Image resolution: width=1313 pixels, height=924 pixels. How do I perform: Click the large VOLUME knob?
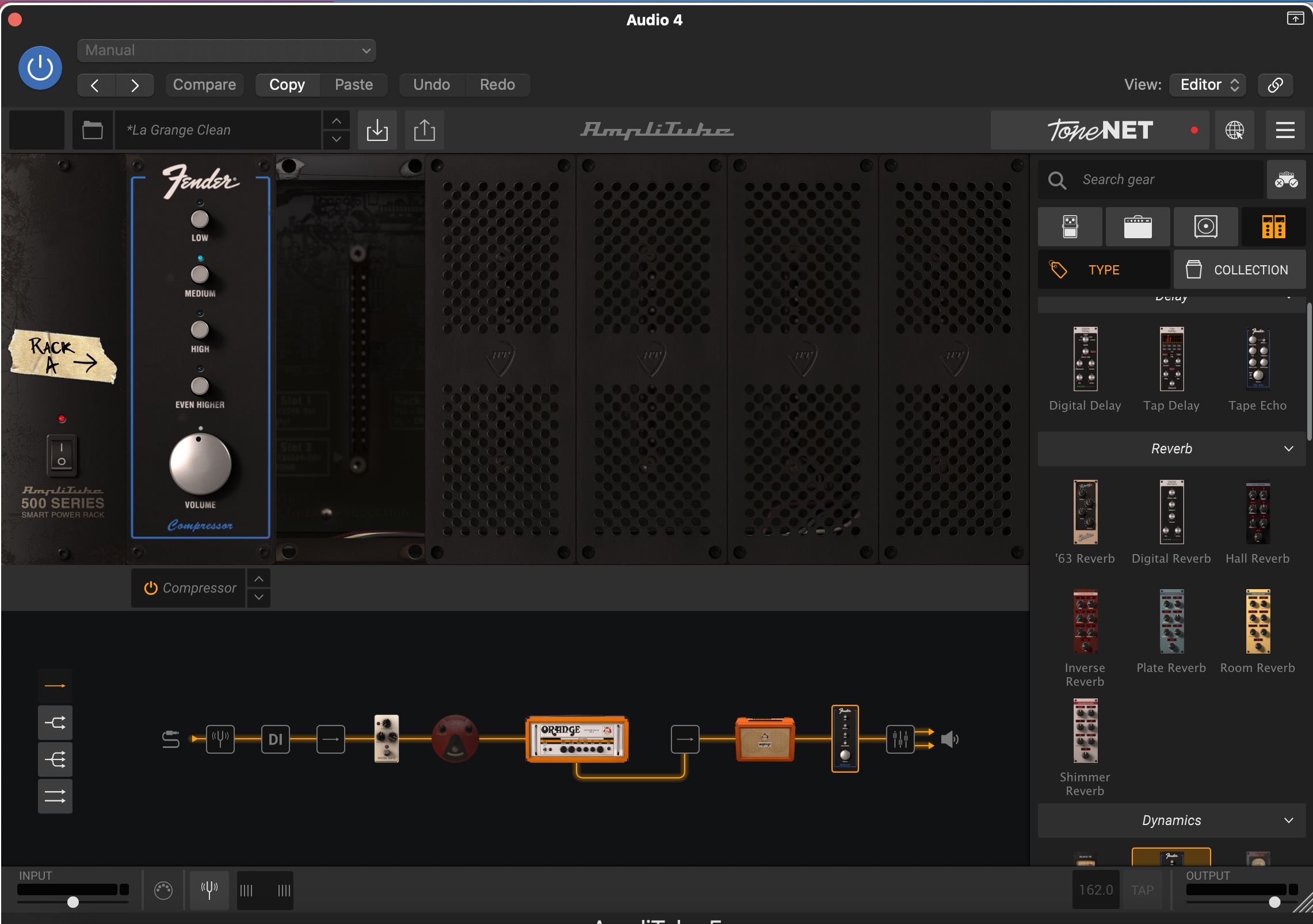[x=200, y=464]
